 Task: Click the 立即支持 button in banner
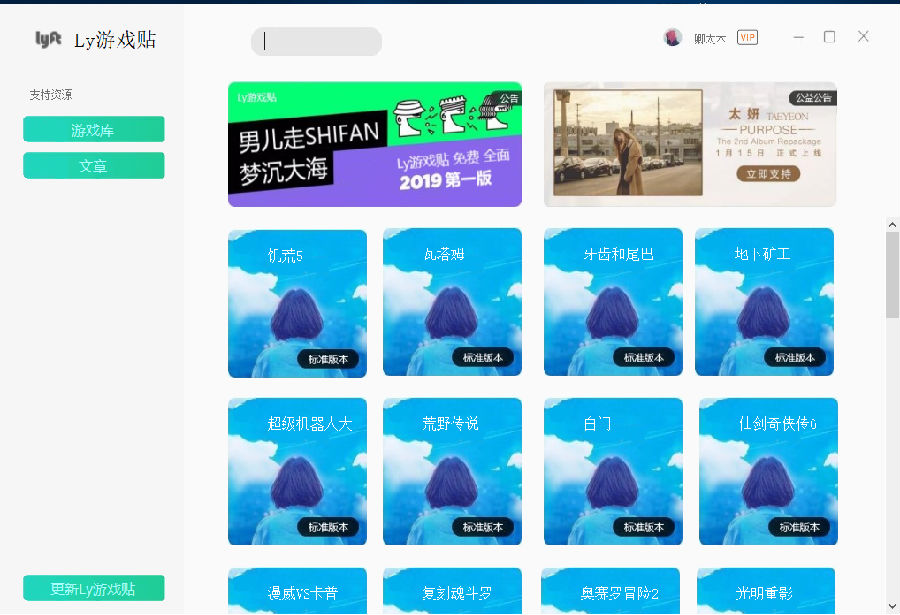(768, 173)
